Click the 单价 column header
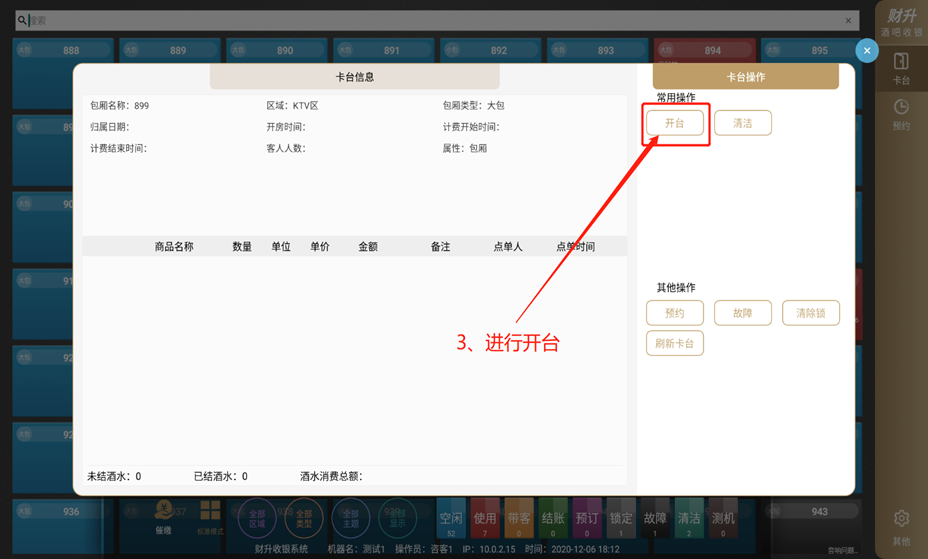Screen dimensions: 928x559 coord(320,247)
